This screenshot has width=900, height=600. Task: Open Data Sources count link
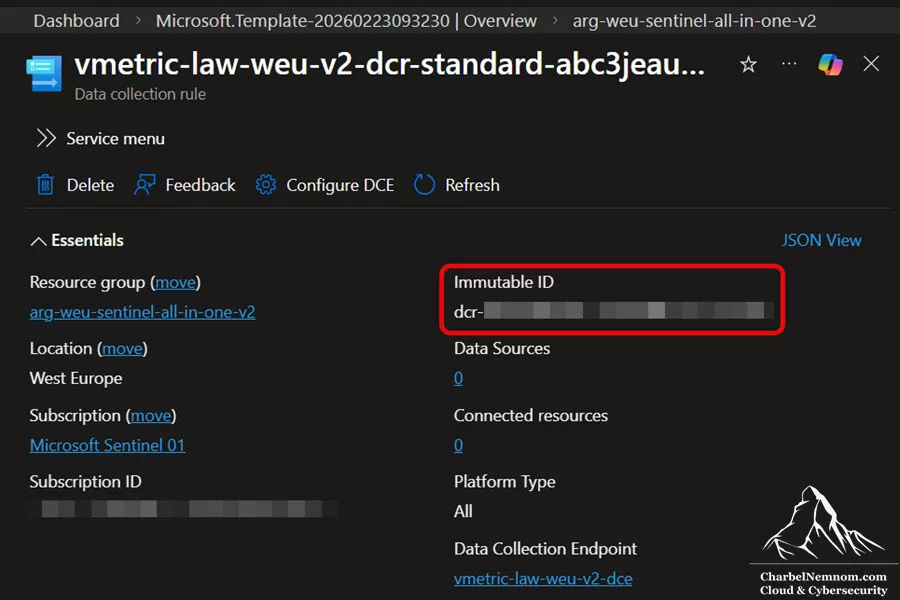point(459,378)
